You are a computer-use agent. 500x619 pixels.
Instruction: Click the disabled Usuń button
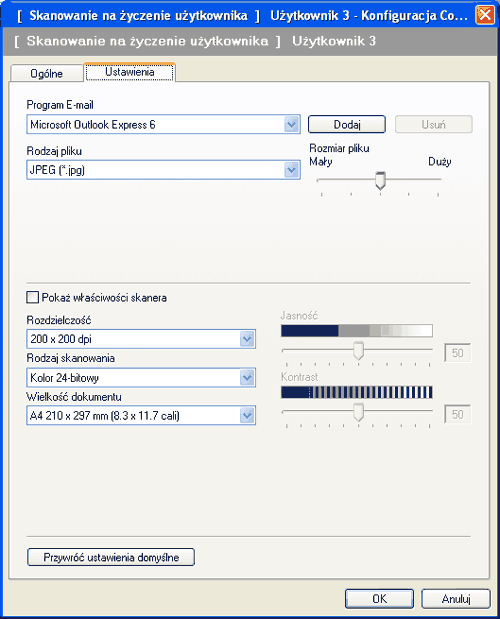point(433,124)
